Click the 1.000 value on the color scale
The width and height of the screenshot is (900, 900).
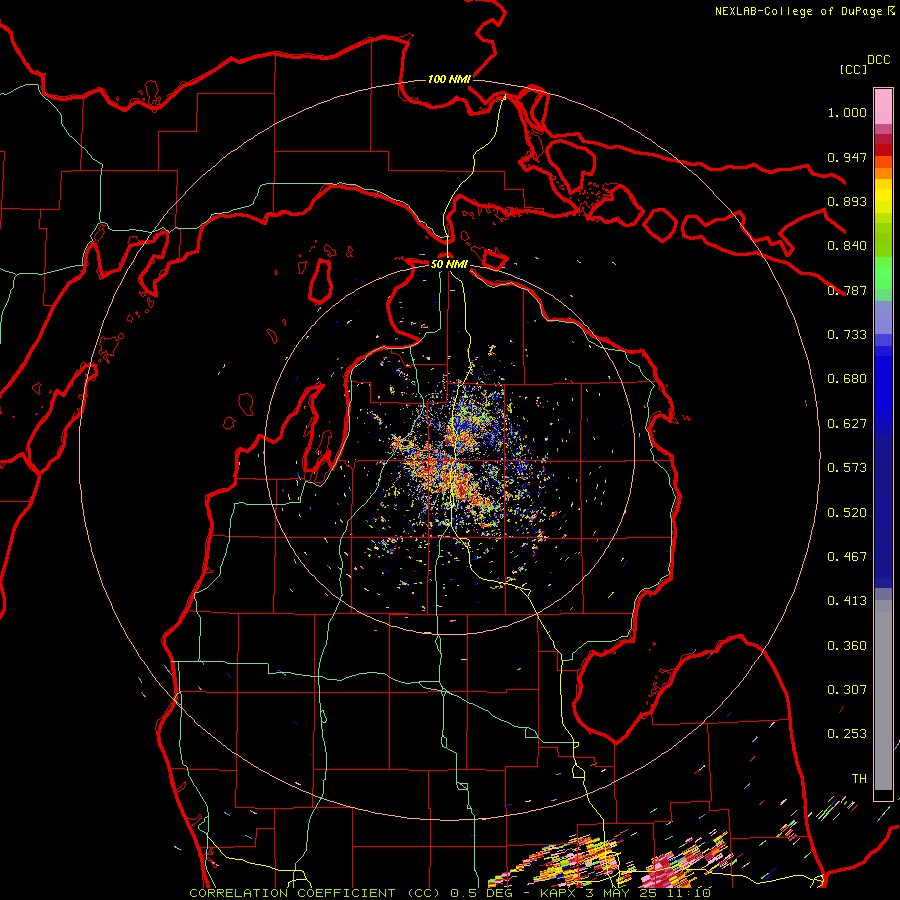click(847, 112)
